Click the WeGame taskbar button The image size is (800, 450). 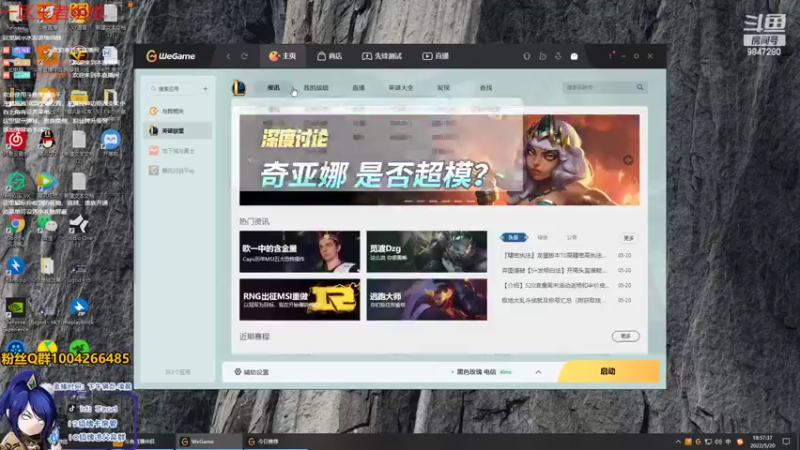point(208,442)
